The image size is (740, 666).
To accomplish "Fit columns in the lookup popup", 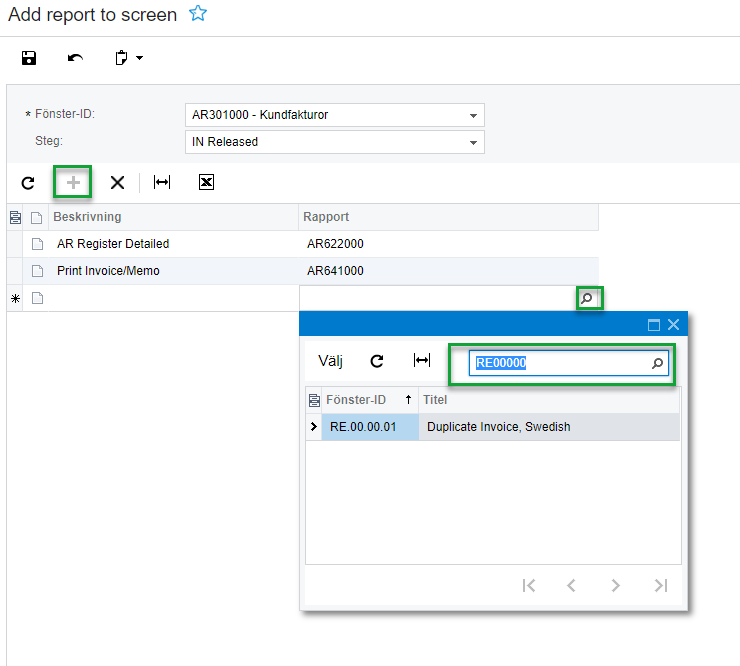I will (421, 361).
